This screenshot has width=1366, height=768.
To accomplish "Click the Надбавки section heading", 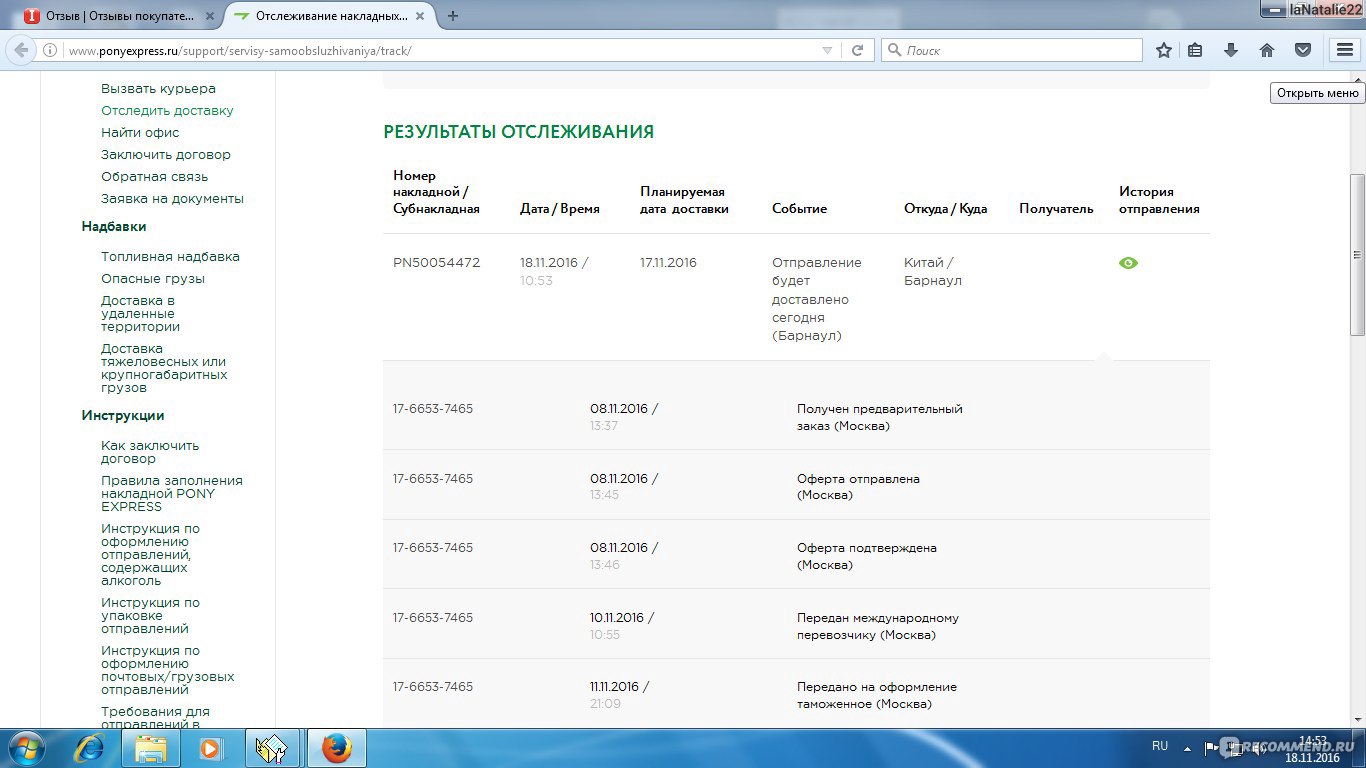I will pos(114,227).
